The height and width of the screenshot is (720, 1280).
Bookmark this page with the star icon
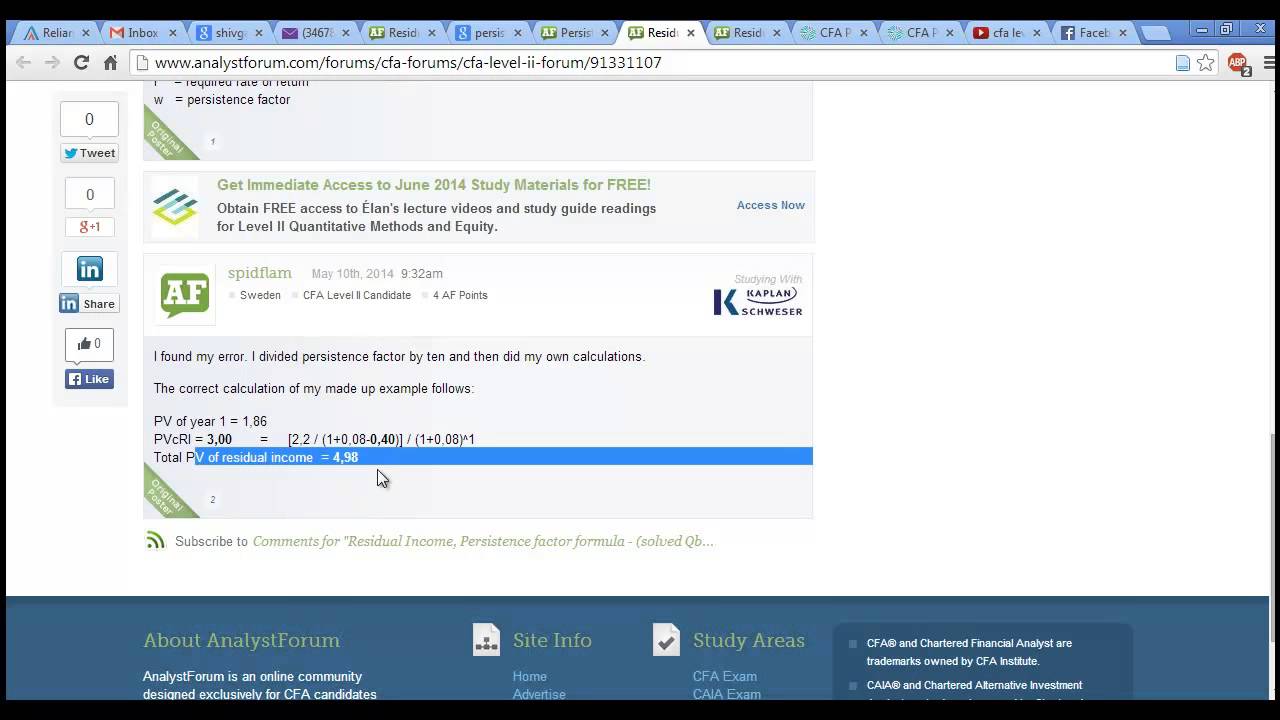(1206, 63)
